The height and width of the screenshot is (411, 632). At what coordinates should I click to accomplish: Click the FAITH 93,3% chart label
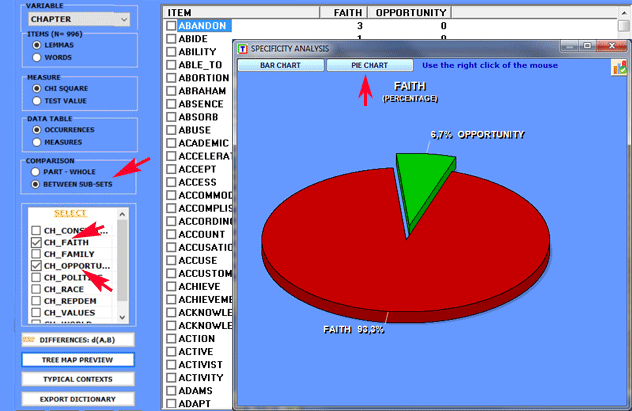point(354,330)
